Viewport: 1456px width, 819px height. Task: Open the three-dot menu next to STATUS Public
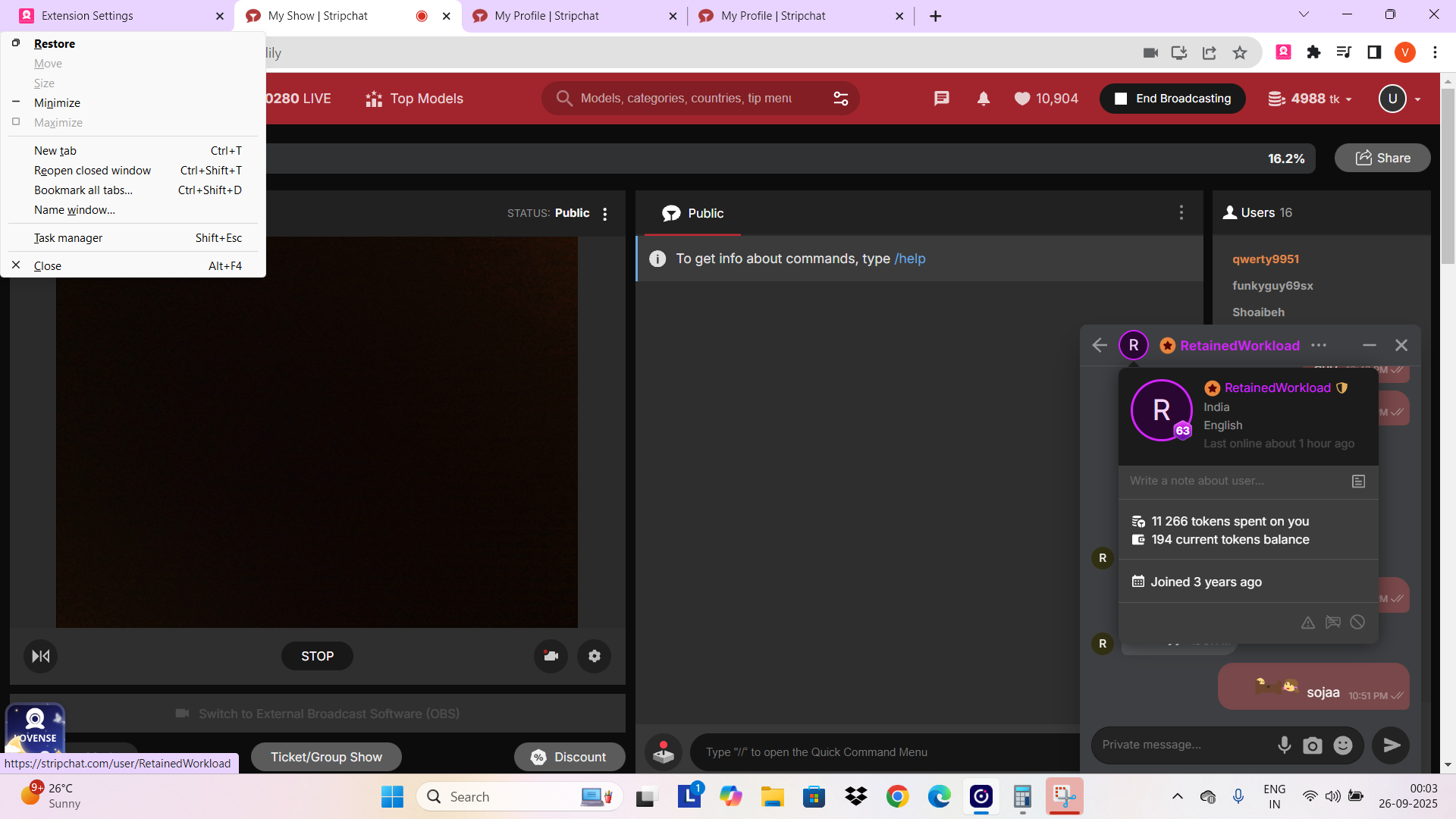click(605, 214)
